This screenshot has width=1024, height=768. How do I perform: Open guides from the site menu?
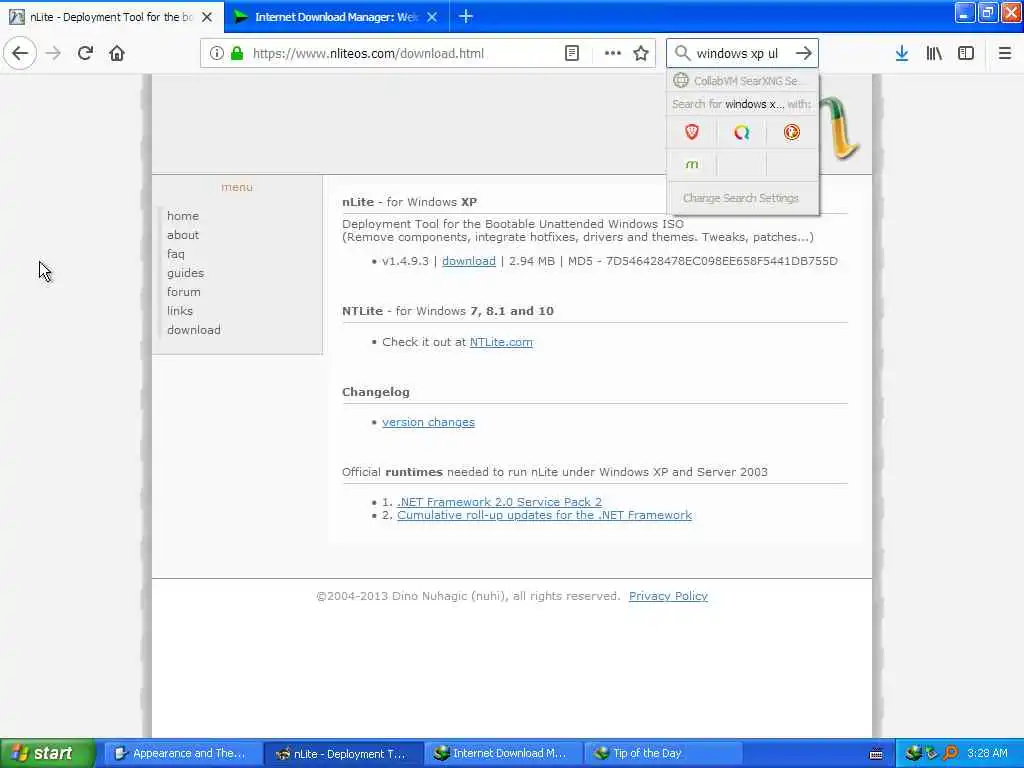pos(185,272)
